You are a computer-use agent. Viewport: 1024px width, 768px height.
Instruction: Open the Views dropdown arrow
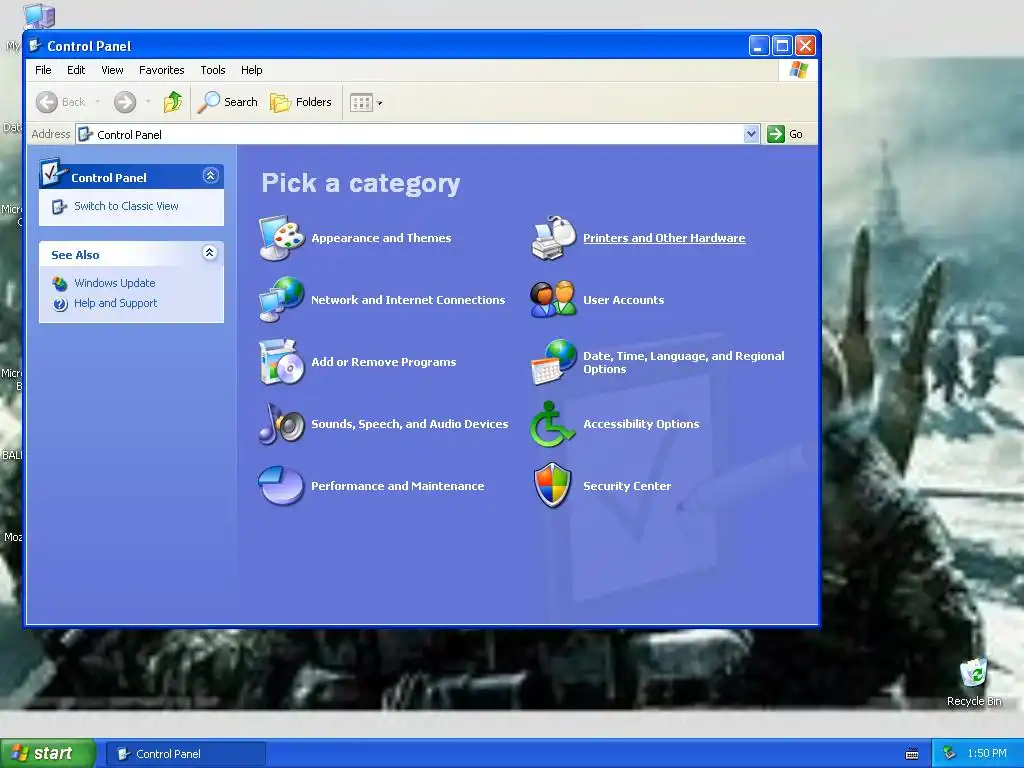click(379, 103)
